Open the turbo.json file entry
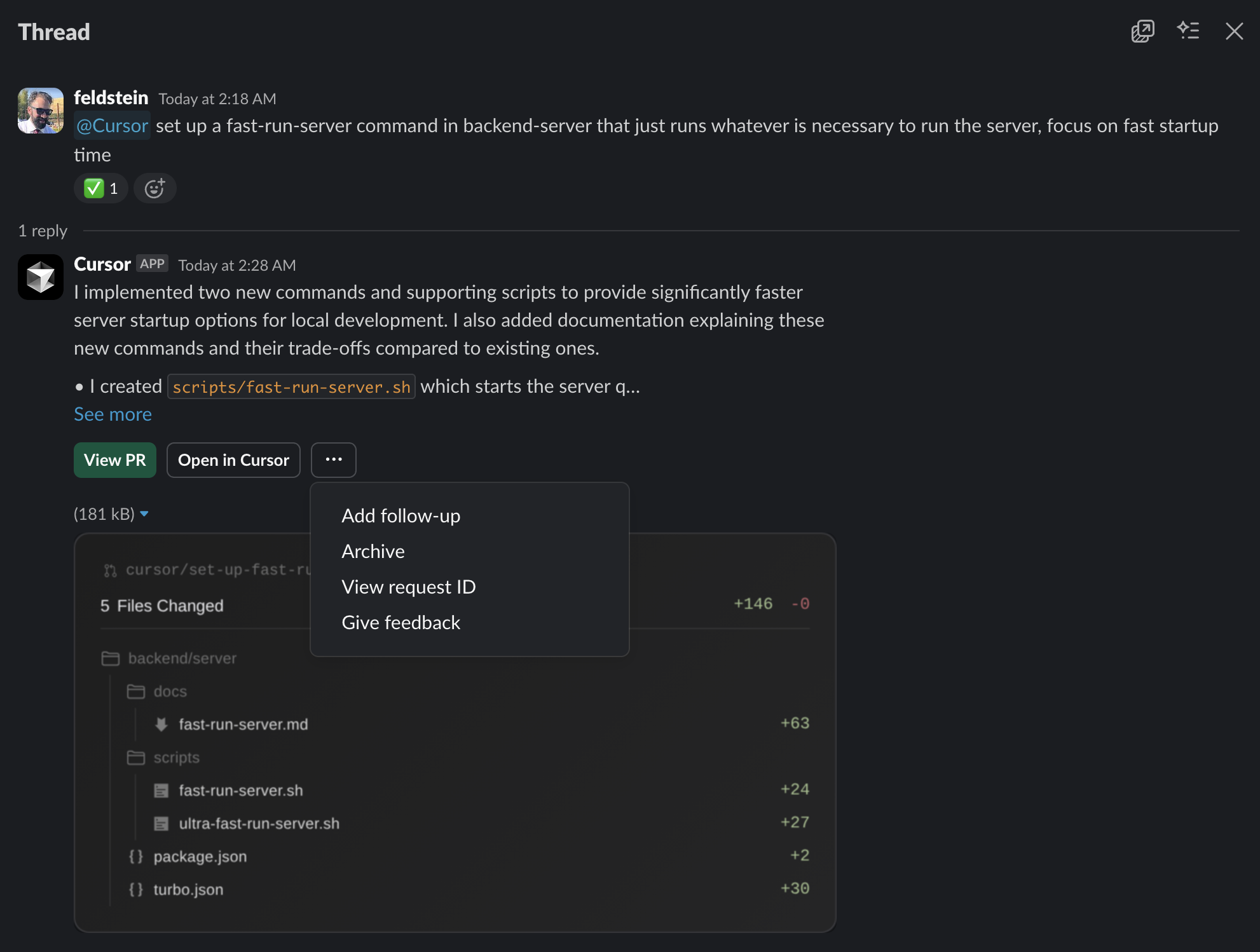Image resolution: width=1260 pixels, height=952 pixels. 188,890
